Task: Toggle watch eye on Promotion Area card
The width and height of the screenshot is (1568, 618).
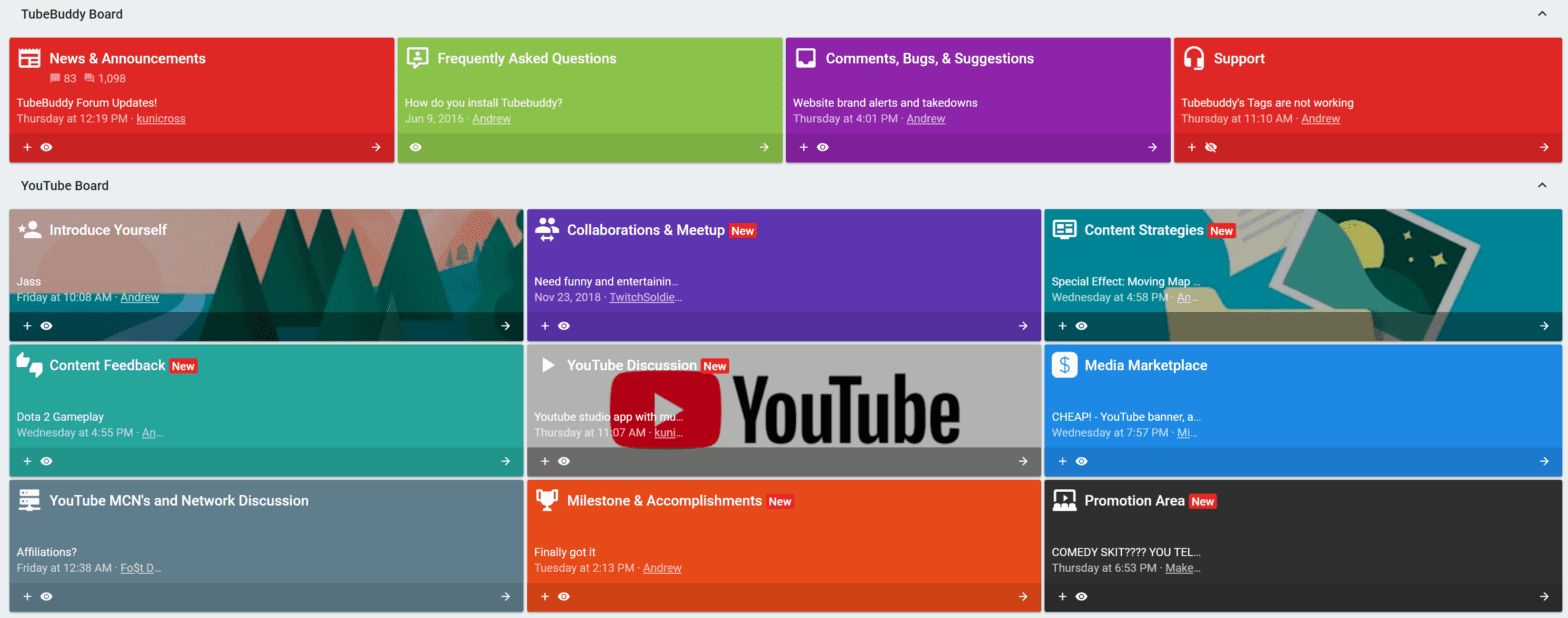Action: (1081, 597)
